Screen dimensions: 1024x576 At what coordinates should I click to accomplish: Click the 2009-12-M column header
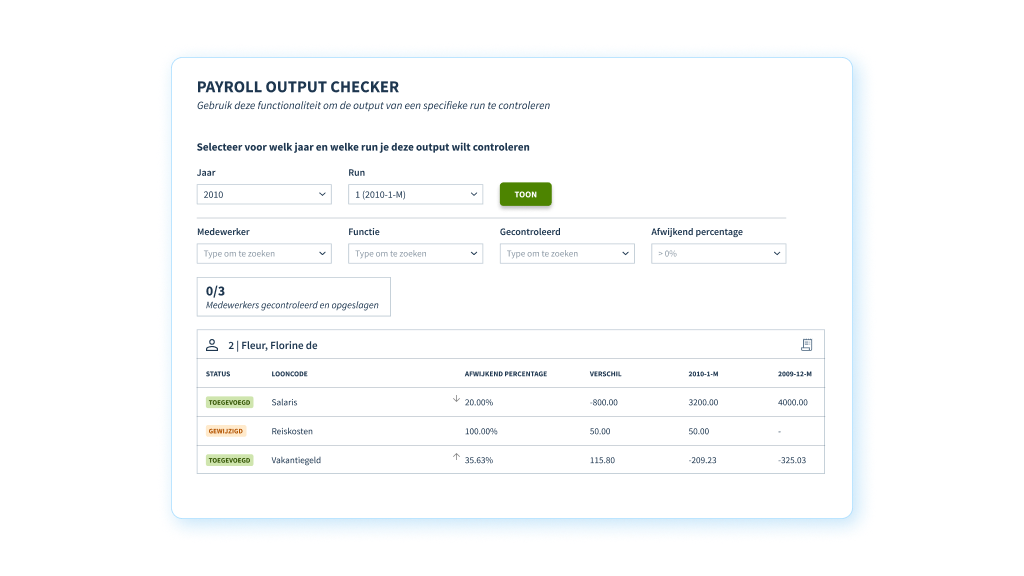[795, 374]
